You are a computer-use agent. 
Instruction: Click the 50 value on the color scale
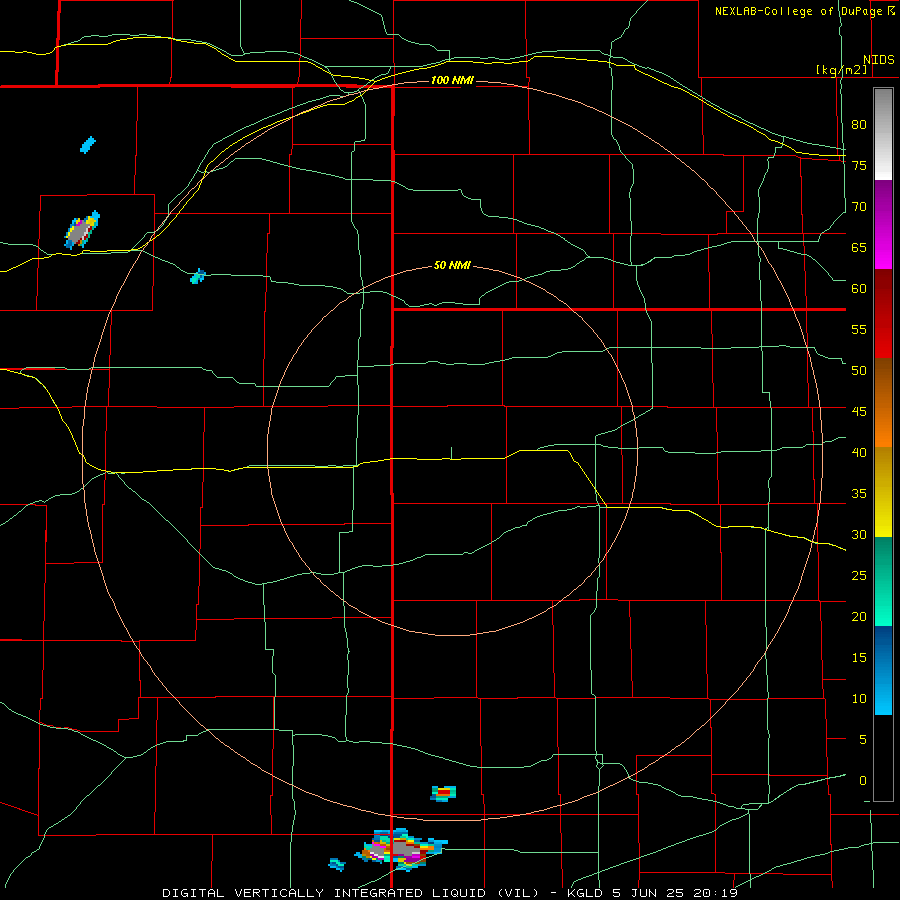tap(859, 370)
